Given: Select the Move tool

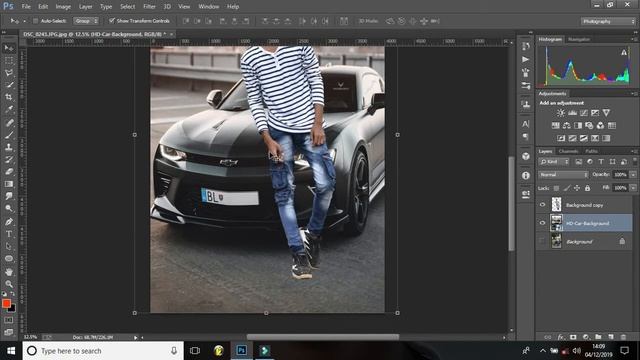Looking at the screenshot, I should (x=9, y=48).
